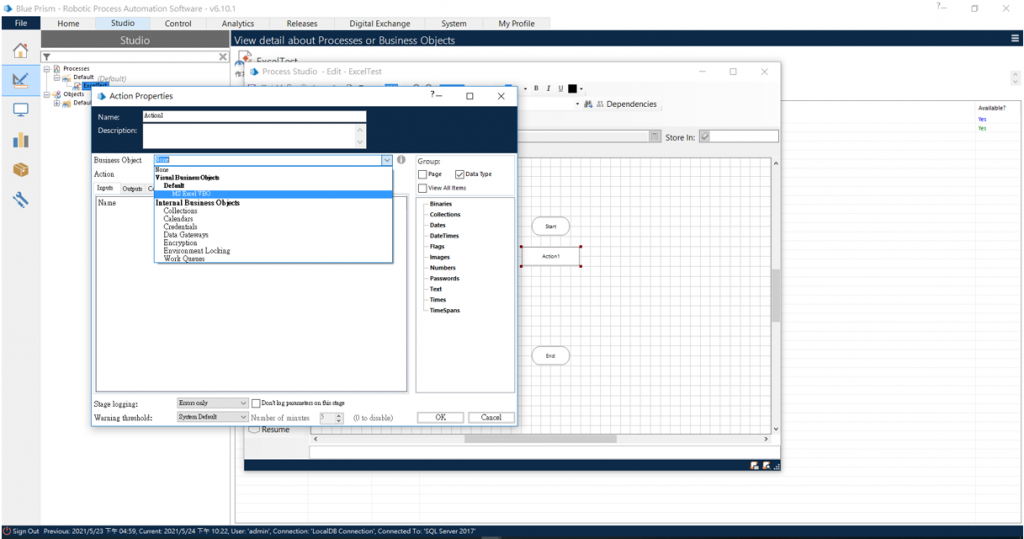Viewport: 1024px width, 539px height.
Task: Adjust the Number of minutes spinner
Action: pos(339,417)
